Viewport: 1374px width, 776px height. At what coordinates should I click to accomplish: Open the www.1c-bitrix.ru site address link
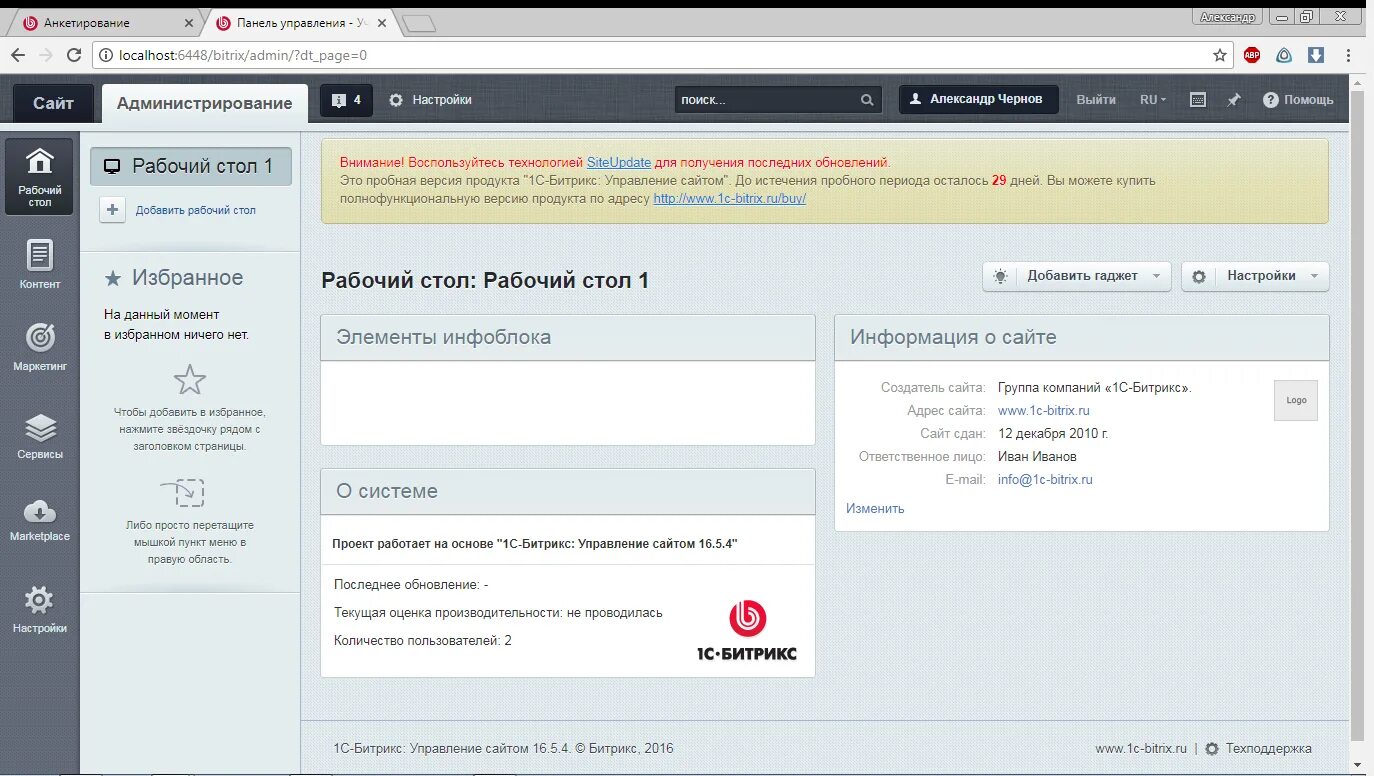coord(1044,411)
